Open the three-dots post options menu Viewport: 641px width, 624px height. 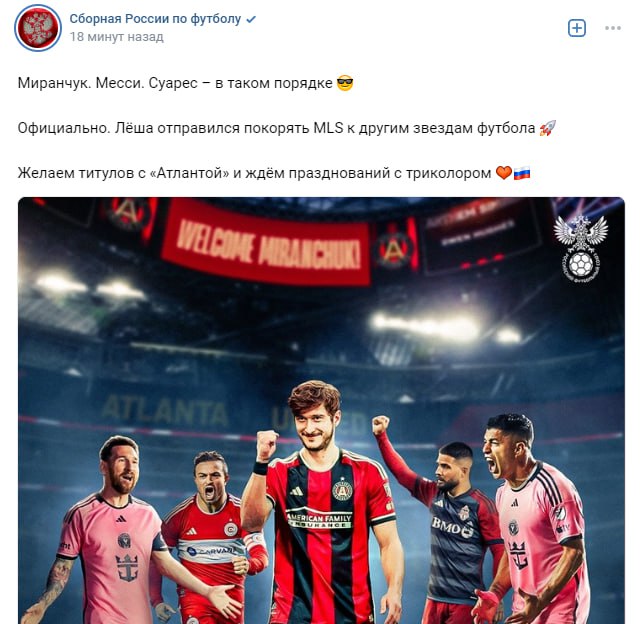click(613, 28)
